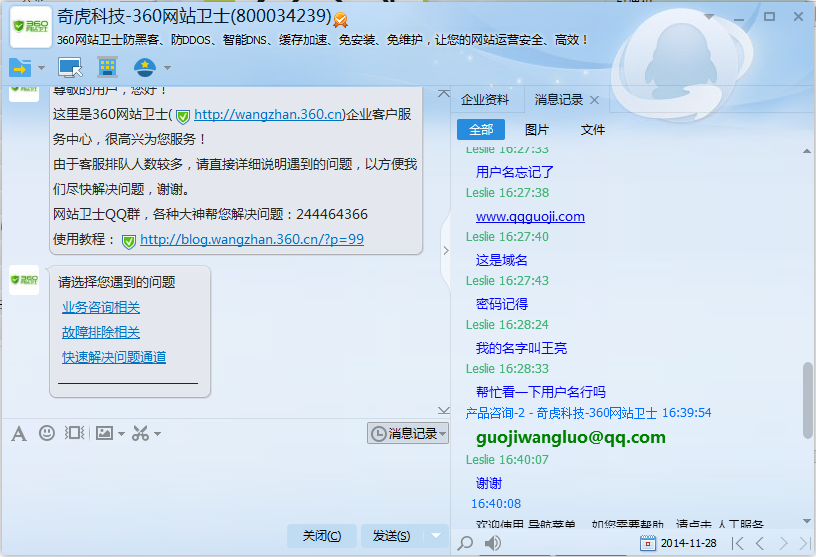
Task: Click the file transfer folder icon
Action: (20, 68)
